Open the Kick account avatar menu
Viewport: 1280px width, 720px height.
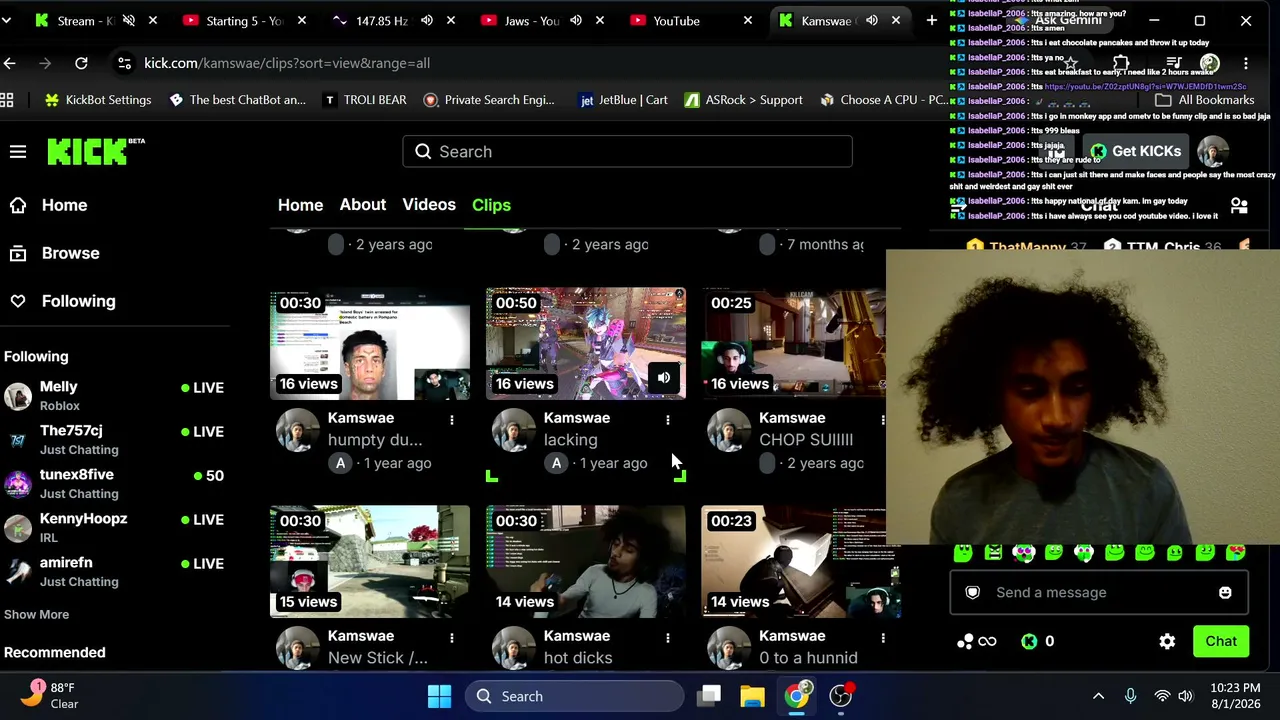(1213, 151)
